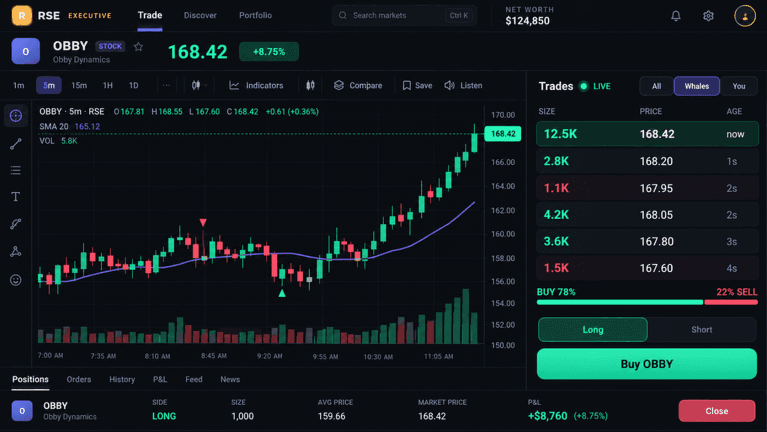Click the chart settings candles icon
Viewport: 767px width, 432px height.
tap(310, 85)
